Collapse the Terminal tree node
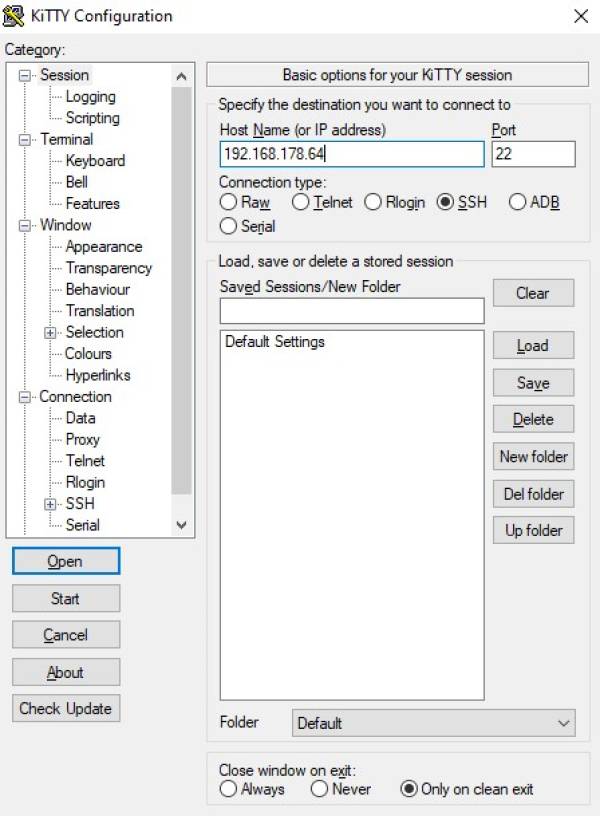This screenshot has height=816, width=600. [x=24, y=140]
